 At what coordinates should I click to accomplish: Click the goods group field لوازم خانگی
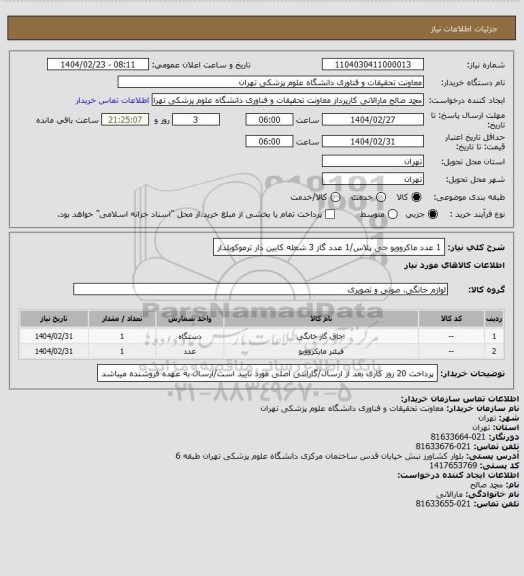260,289
